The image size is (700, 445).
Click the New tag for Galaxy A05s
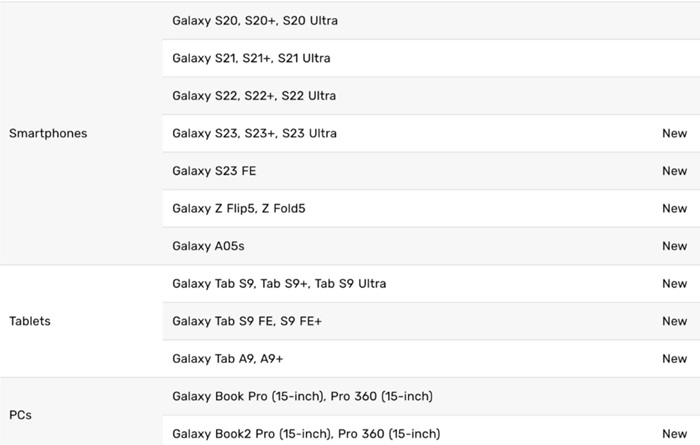click(674, 246)
